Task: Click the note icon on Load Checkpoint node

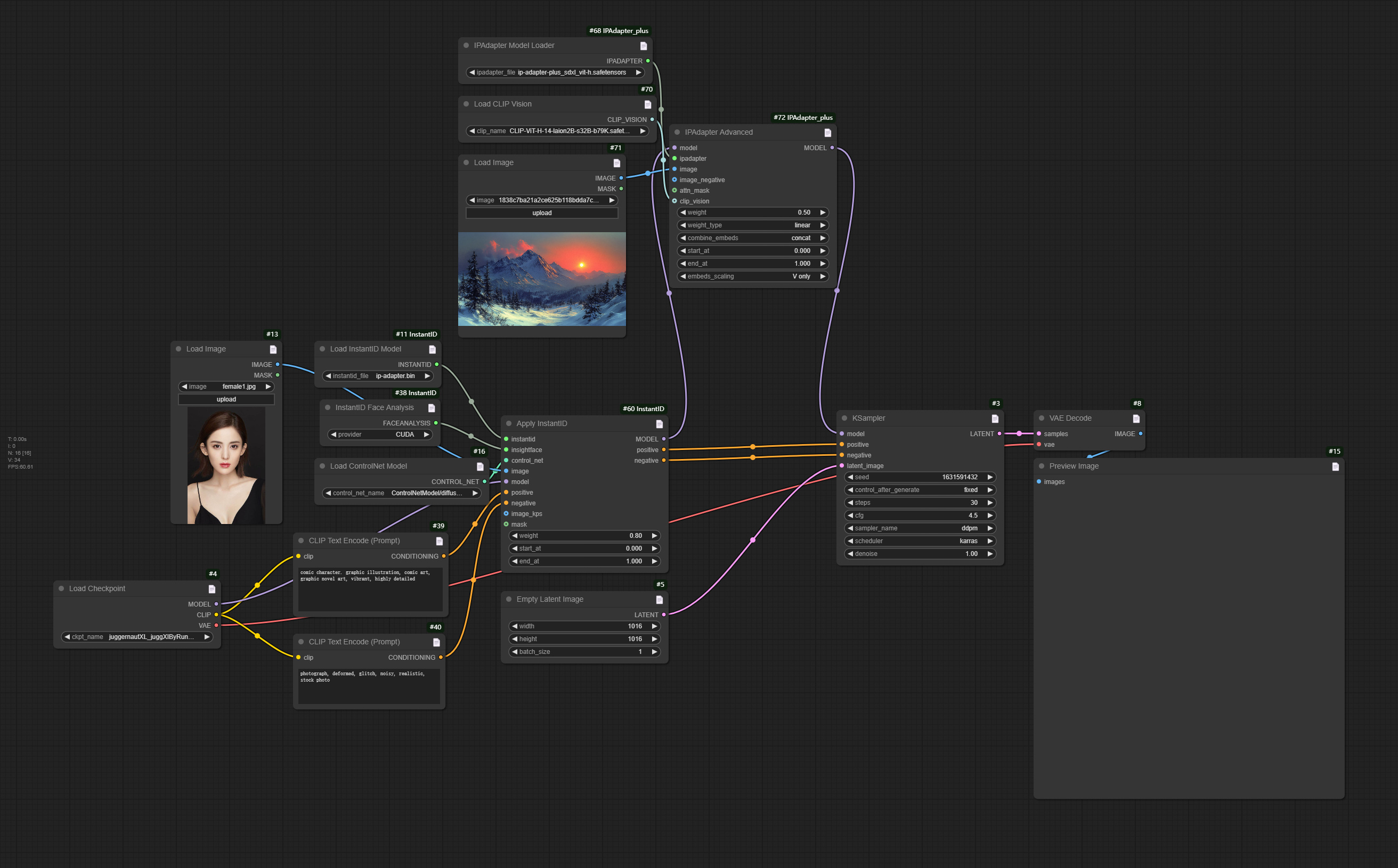Action: 213,588
